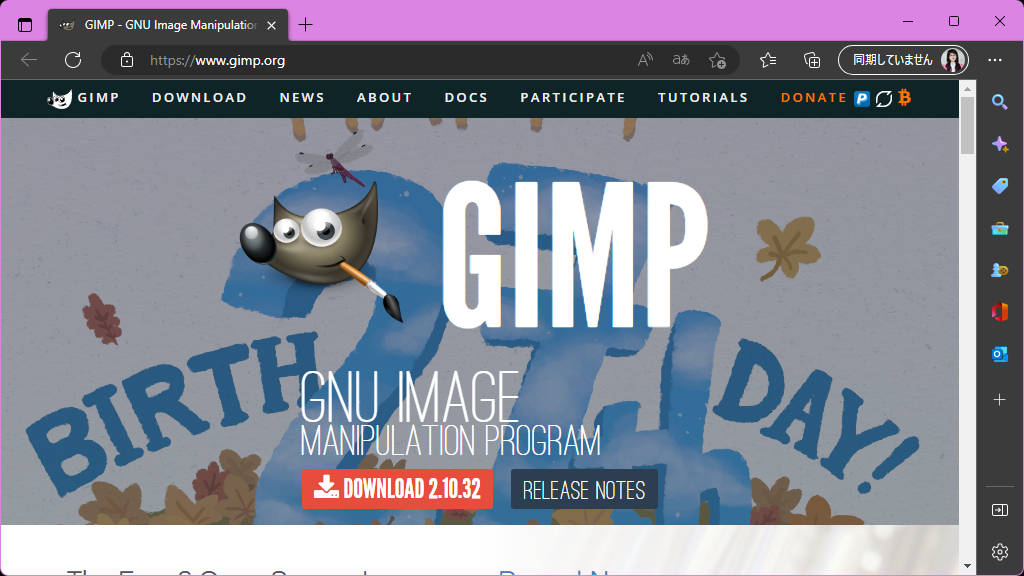
Task: Click the DOWNLOAD 2.10.32 button
Action: [397, 489]
